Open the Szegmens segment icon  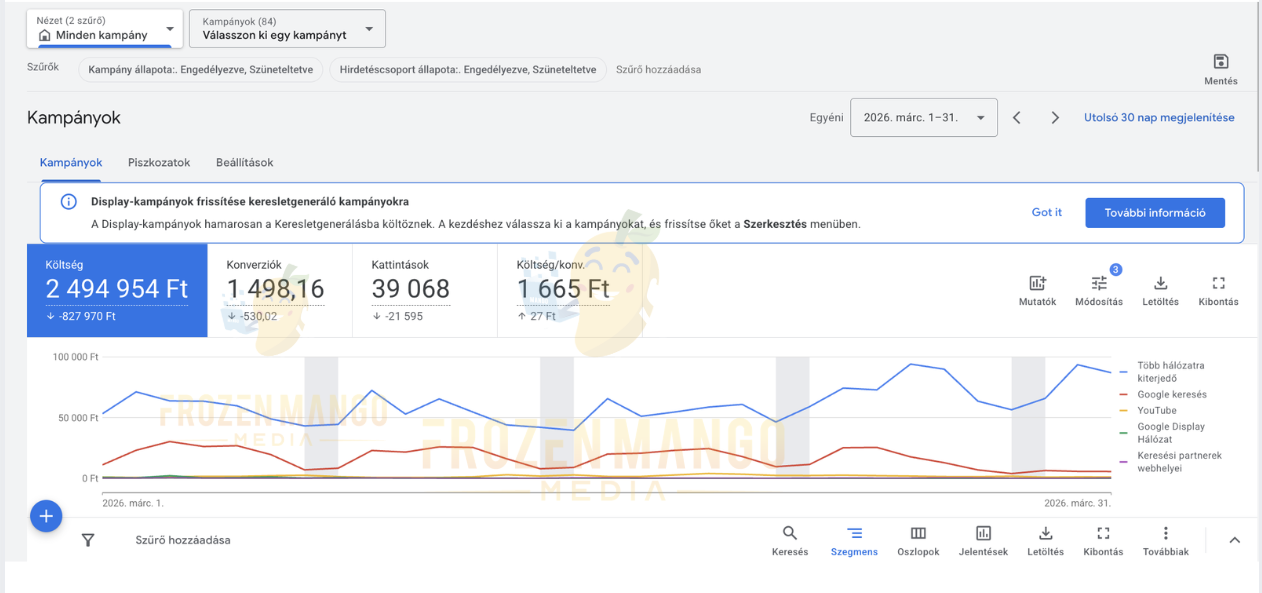[x=854, y=533]
